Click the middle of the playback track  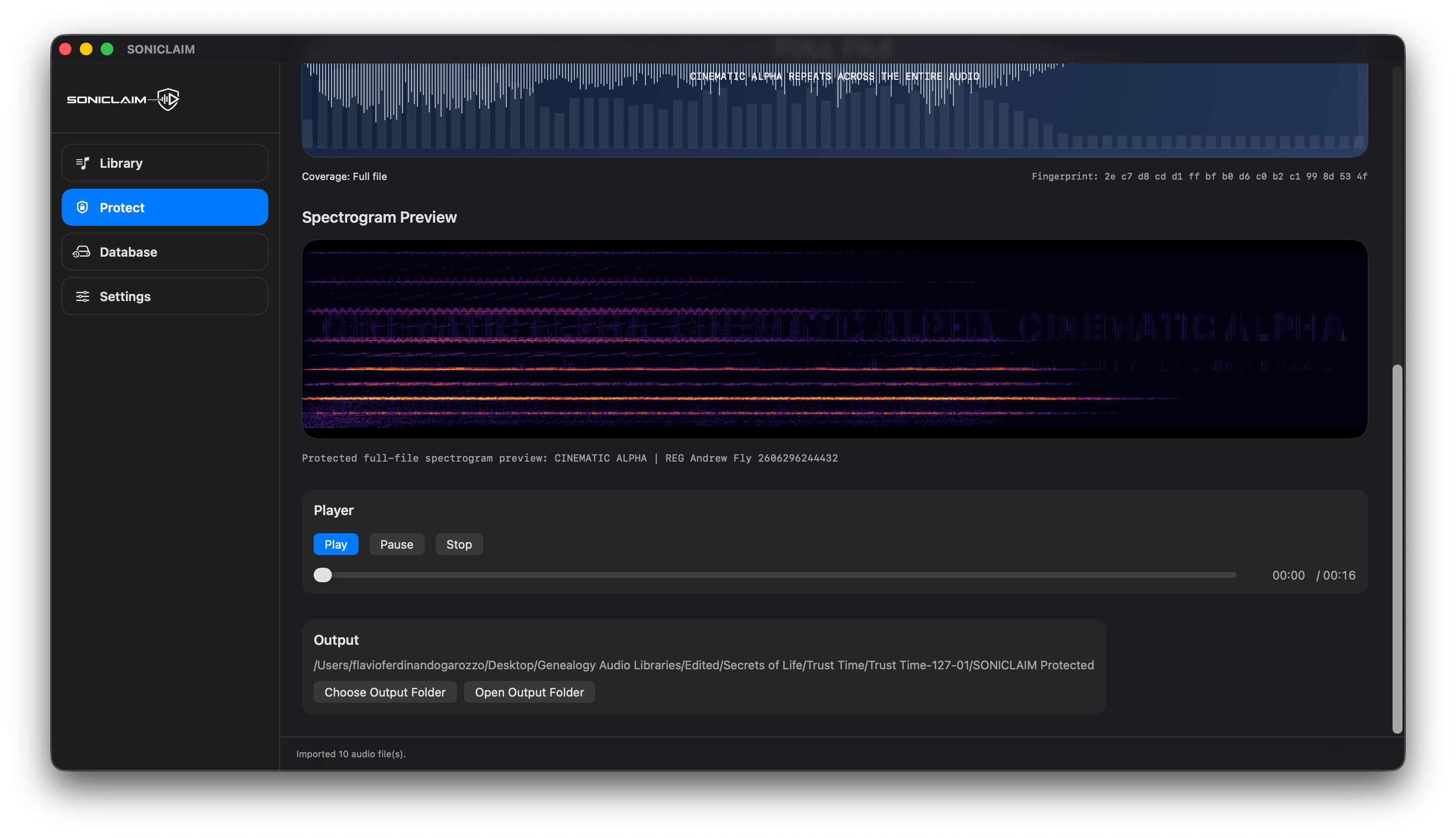point(775,575)
